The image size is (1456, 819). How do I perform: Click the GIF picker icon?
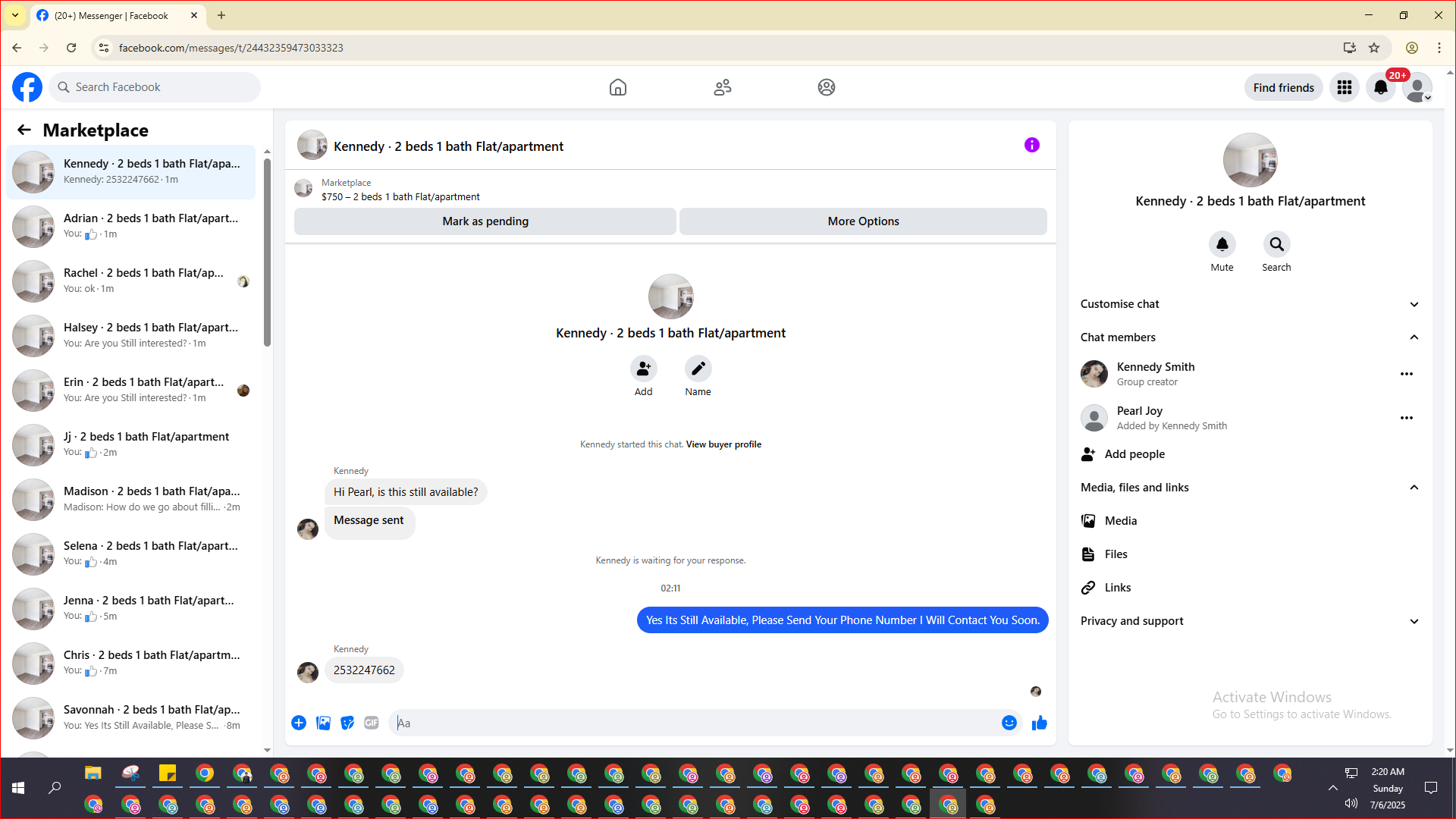click(x=371, y=723)
